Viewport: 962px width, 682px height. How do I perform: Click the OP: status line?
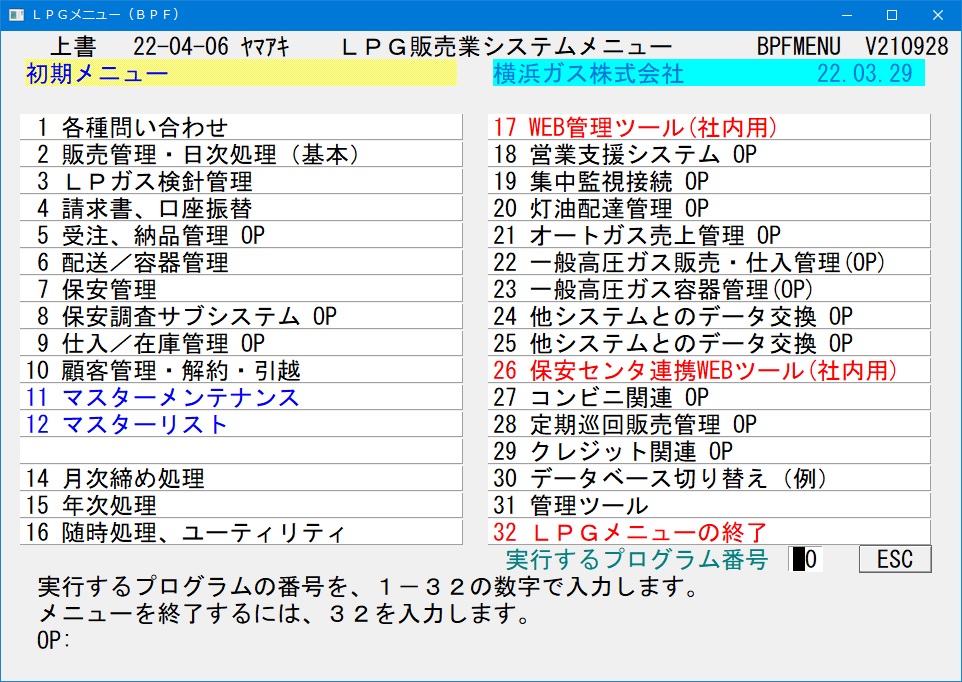(x=54, y=640)
